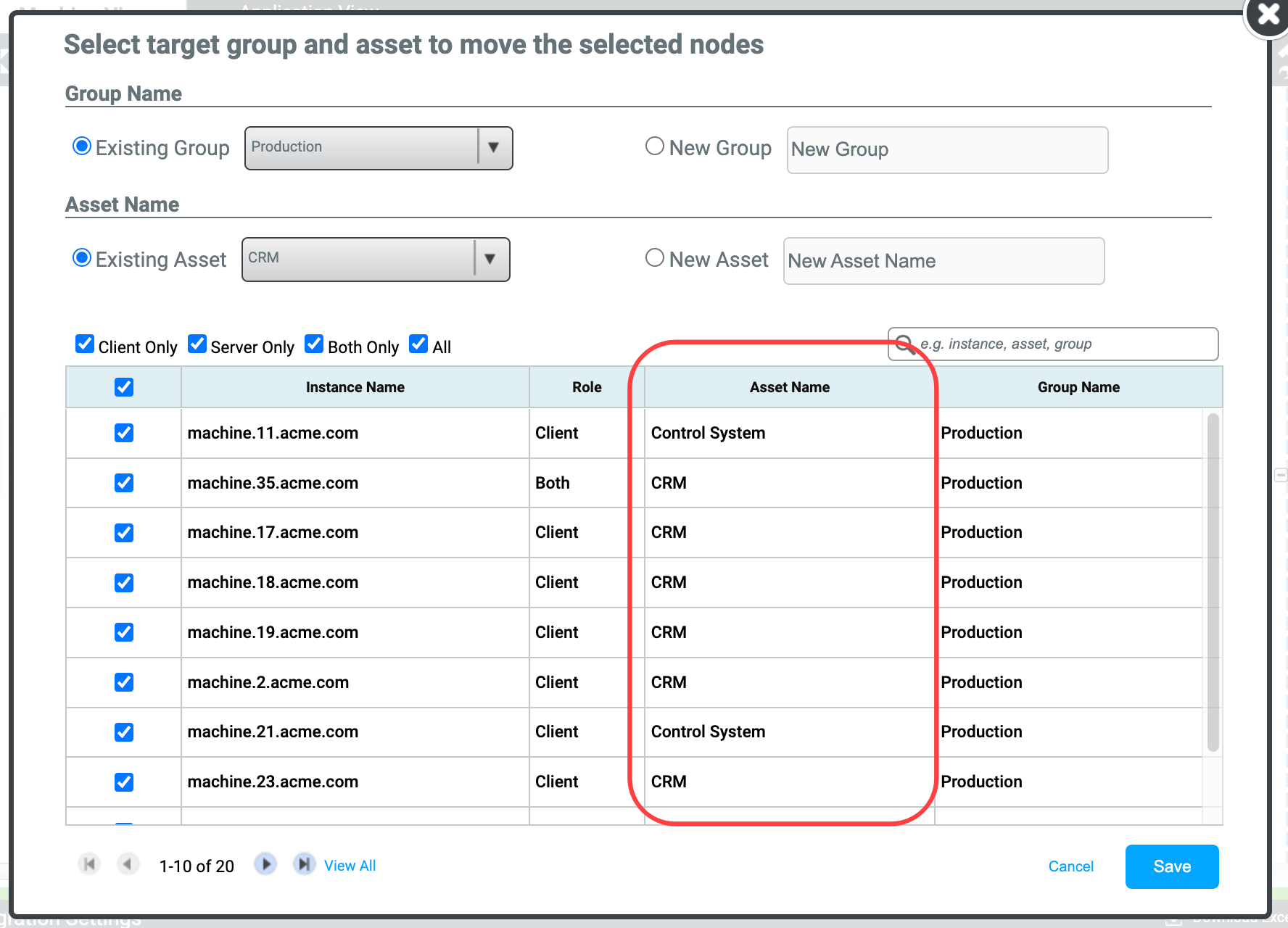Choose the New Asset radio option

coord(654,257)
